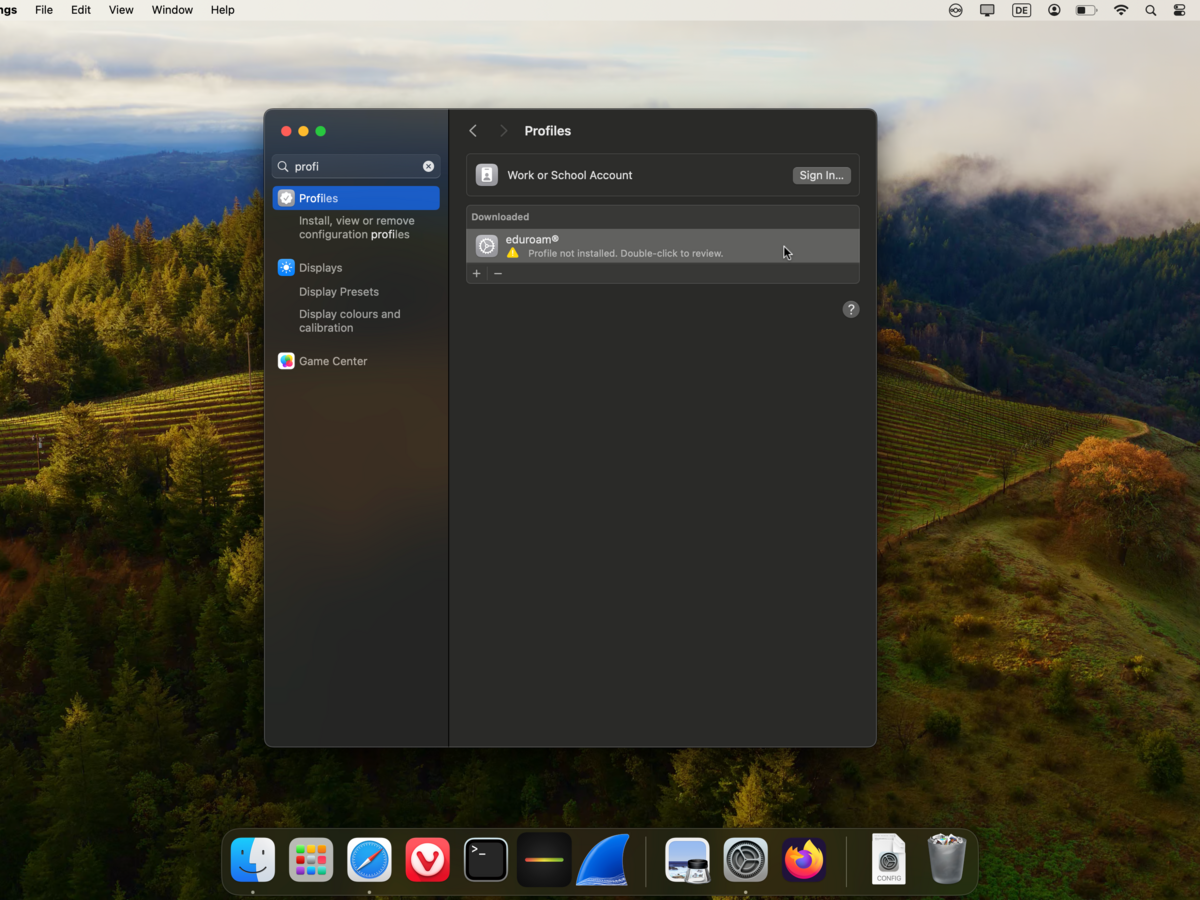1200x900 pixels.
Task: Select Profiles in the sidebar
Action: click(x=356, y=198)
